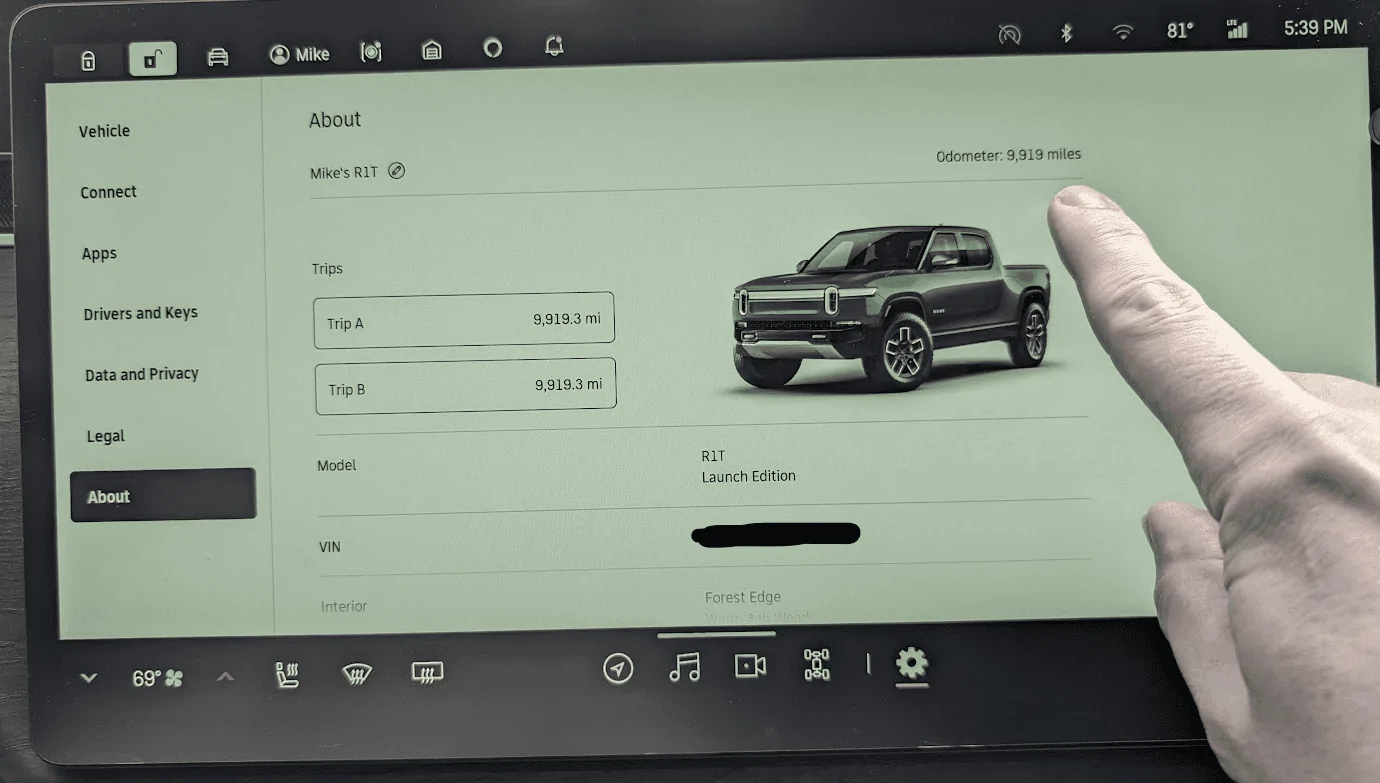Tap the Gear Guard camera icon

371,52
